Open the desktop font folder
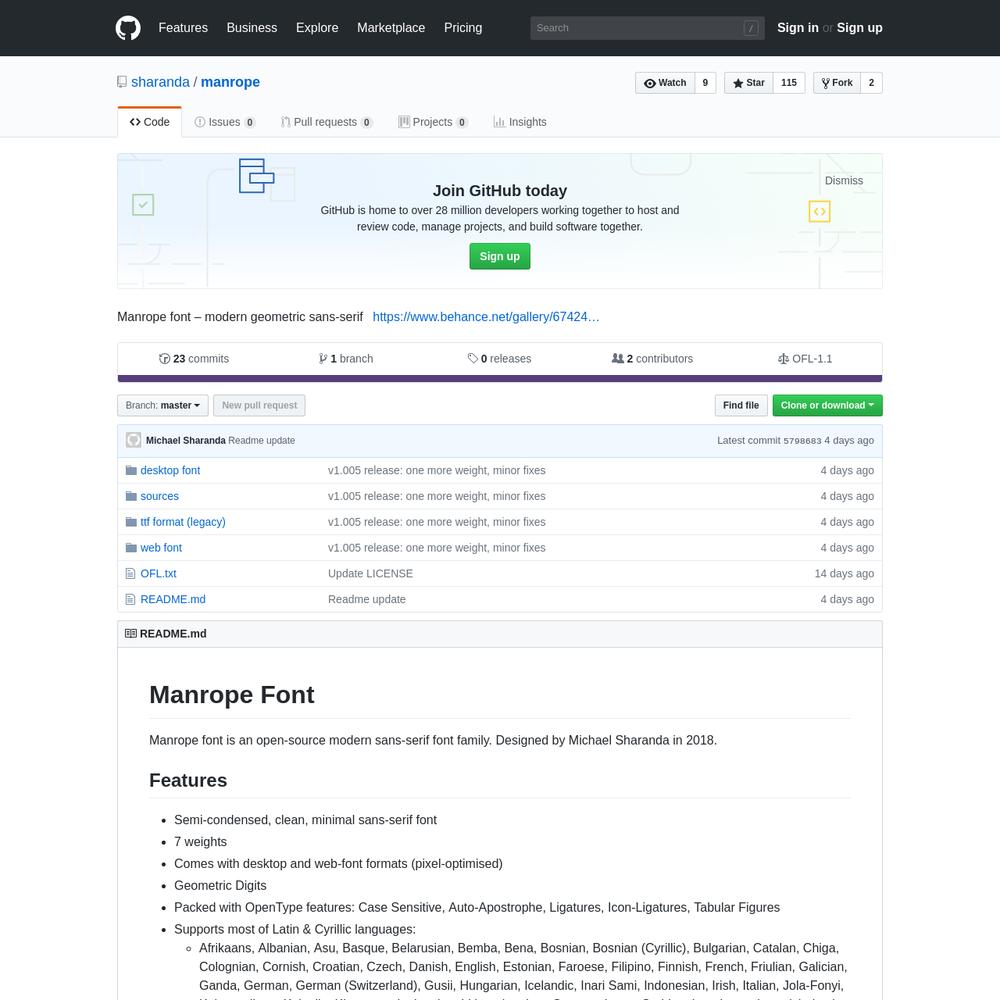1000x1000 pixels. click(x=170, y=471)
